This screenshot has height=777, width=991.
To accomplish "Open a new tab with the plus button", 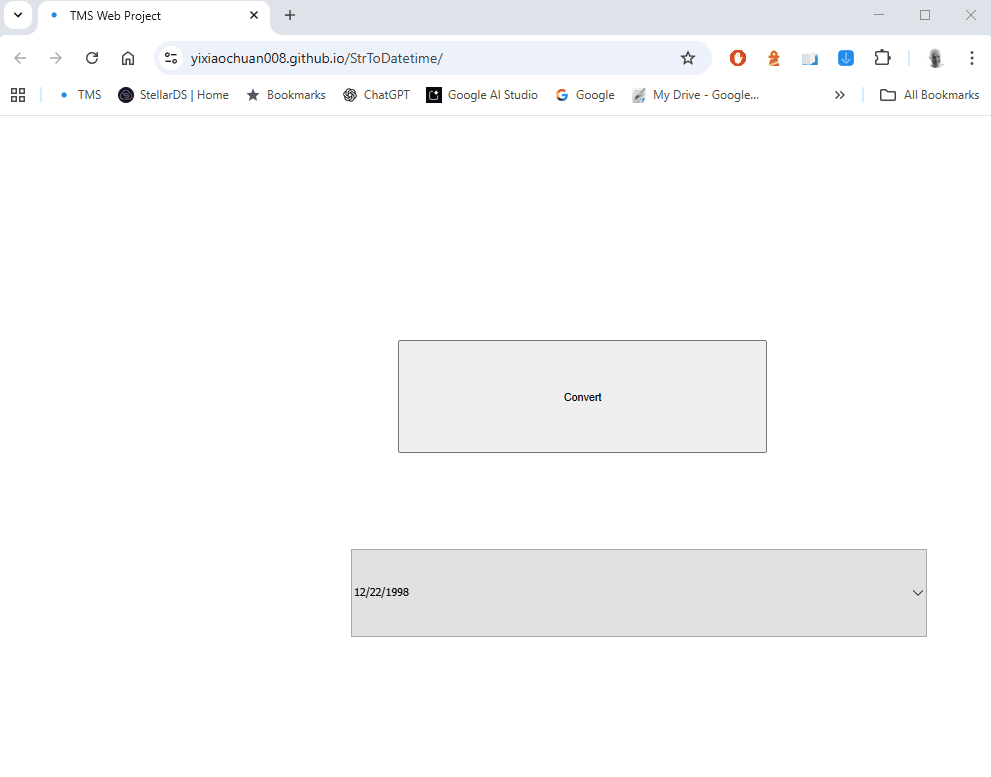I will 290,16.
